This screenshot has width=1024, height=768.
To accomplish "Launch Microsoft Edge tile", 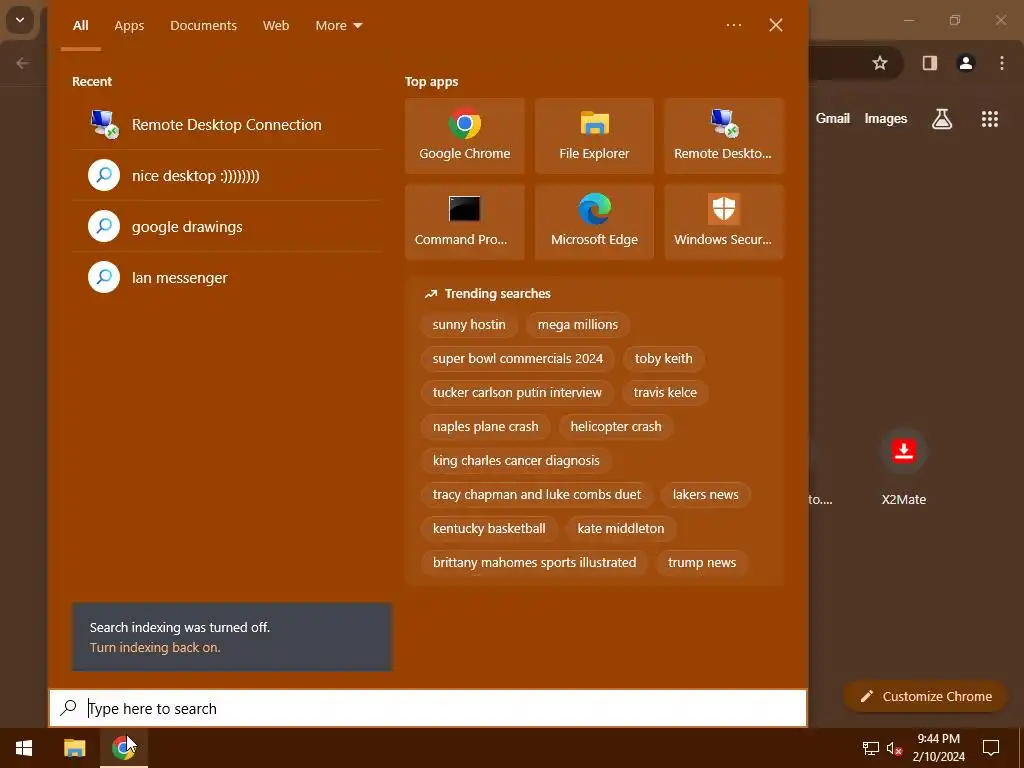I will [594, 222].
